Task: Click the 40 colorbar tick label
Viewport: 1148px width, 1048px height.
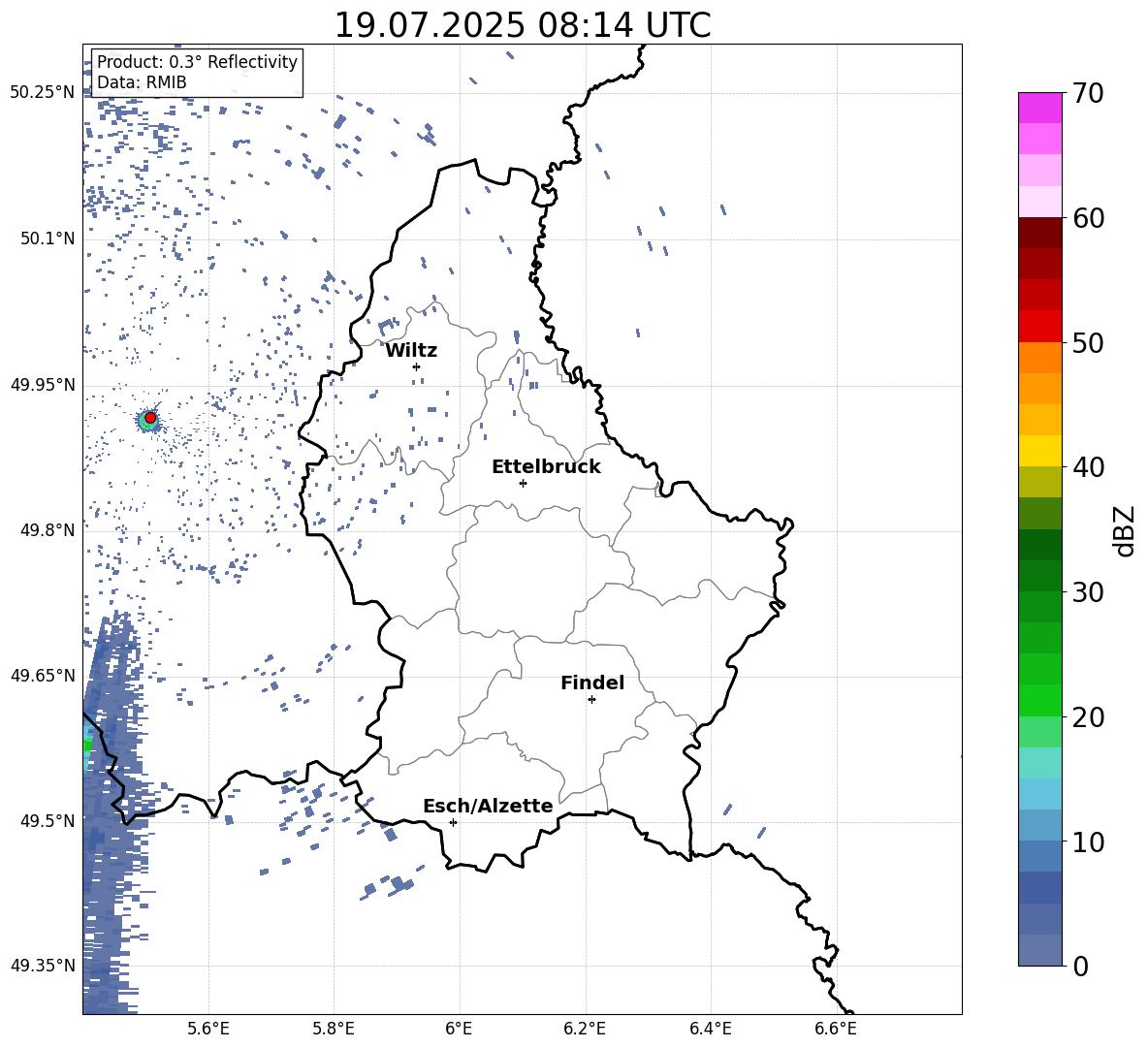Action: (1088, 467)
